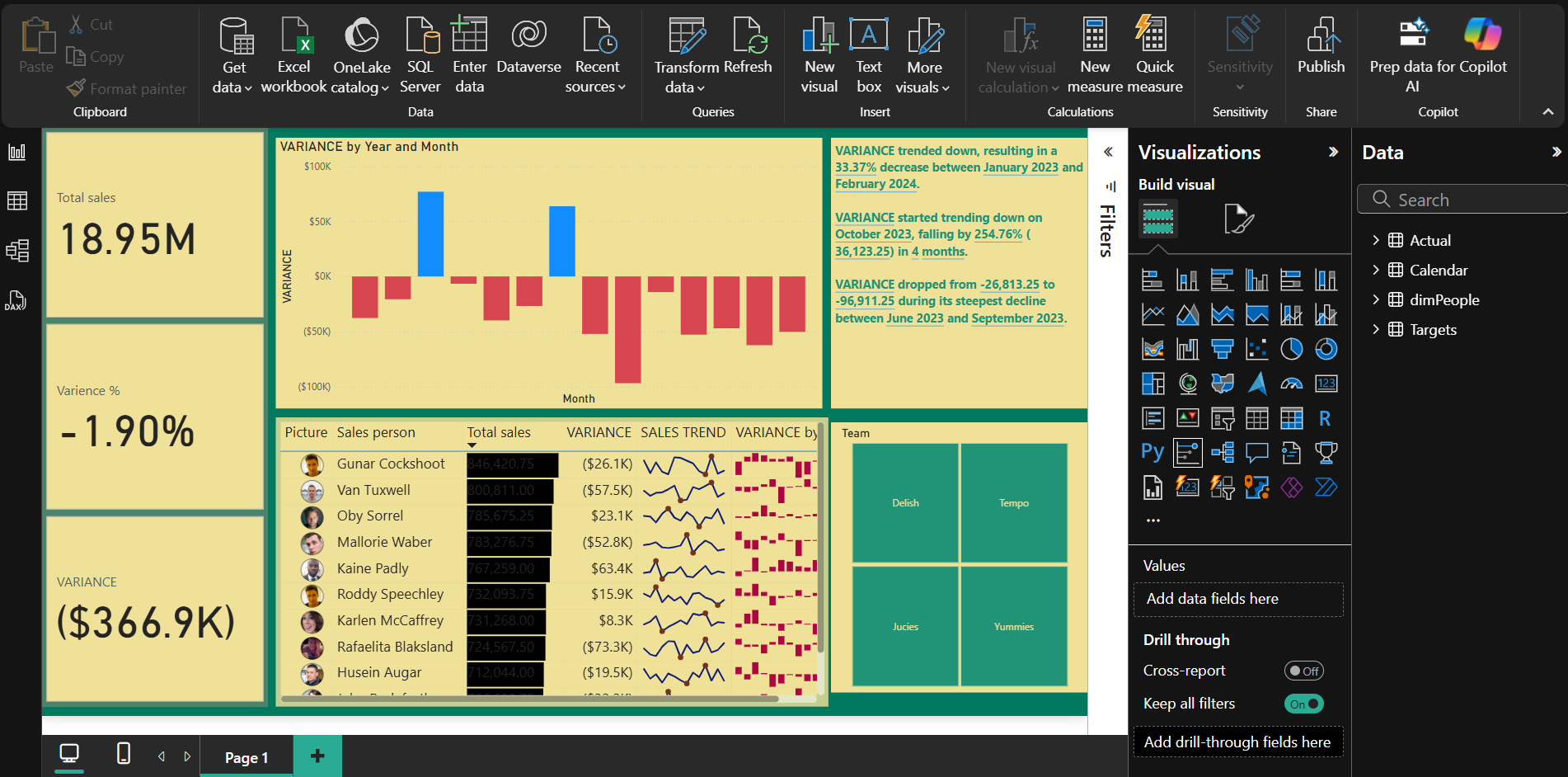Turn off Keep all filters
The width and height of the screenshot is (1568, 777).
(1304, 704)
